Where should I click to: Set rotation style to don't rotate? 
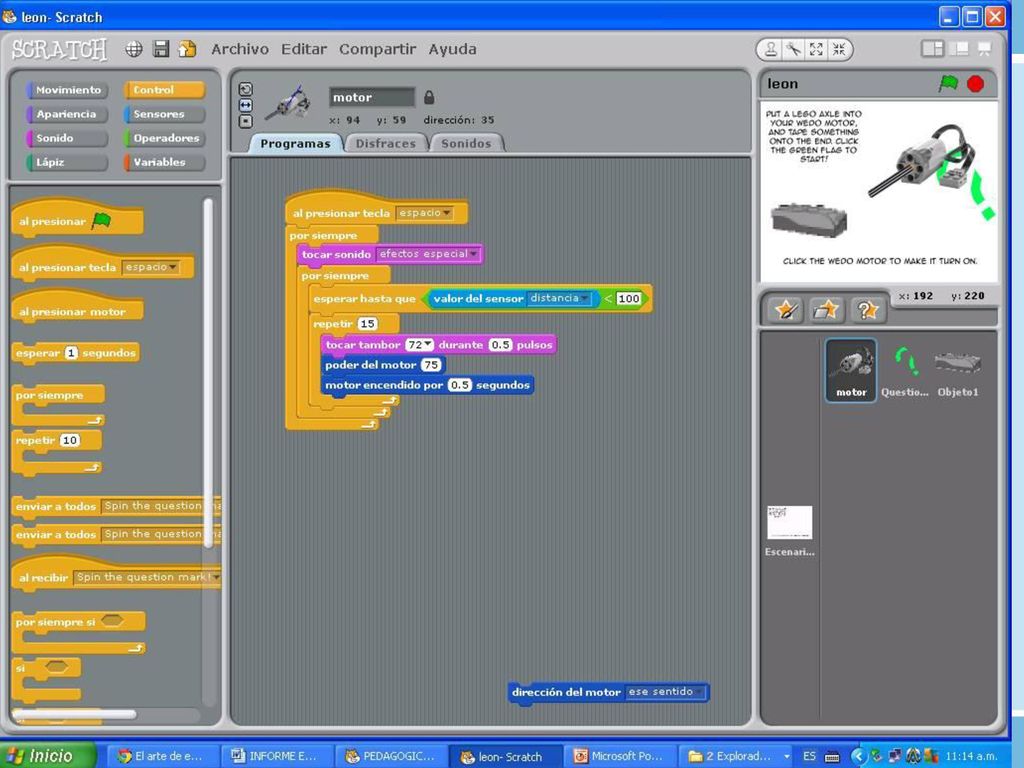[x=246, y=121]
